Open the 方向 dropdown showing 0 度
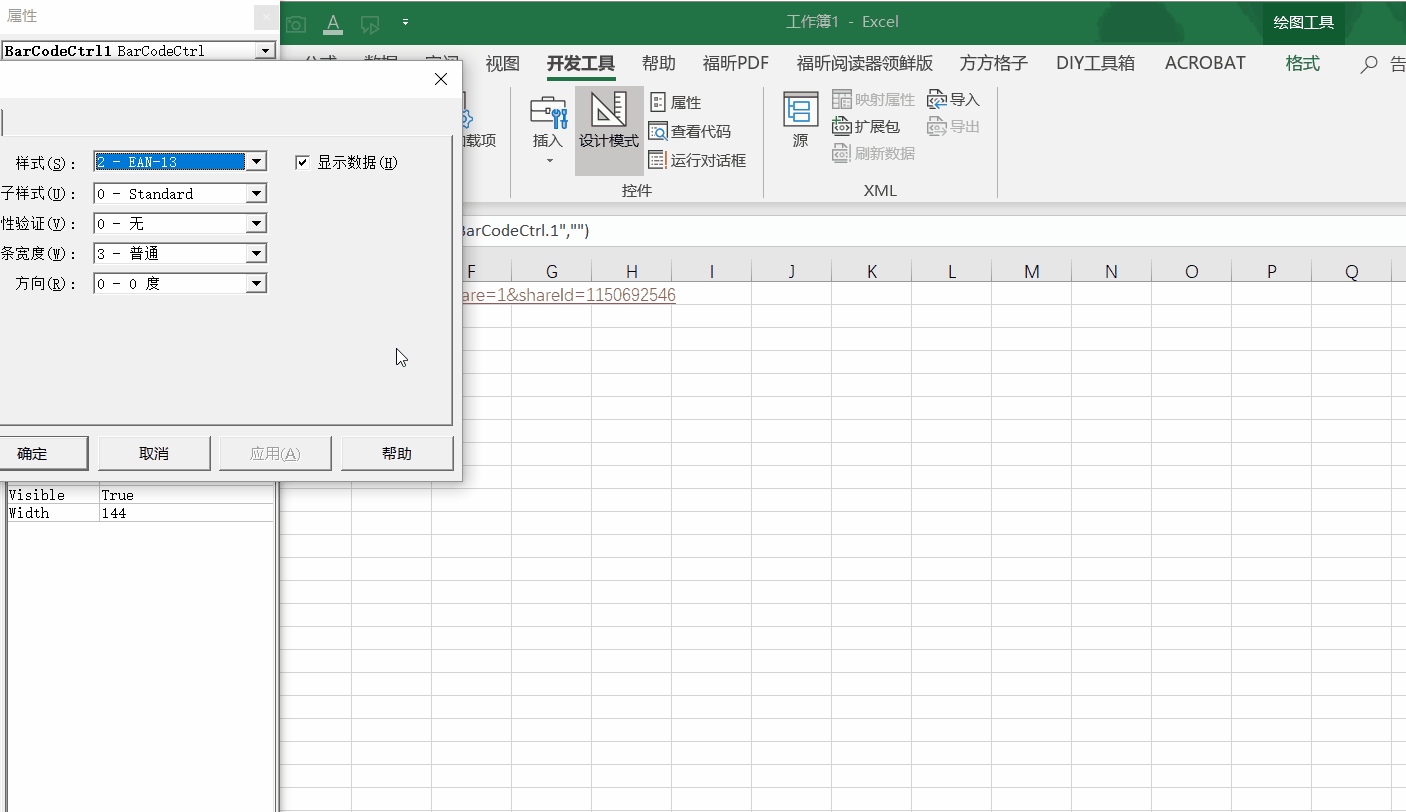 point(257,284)
